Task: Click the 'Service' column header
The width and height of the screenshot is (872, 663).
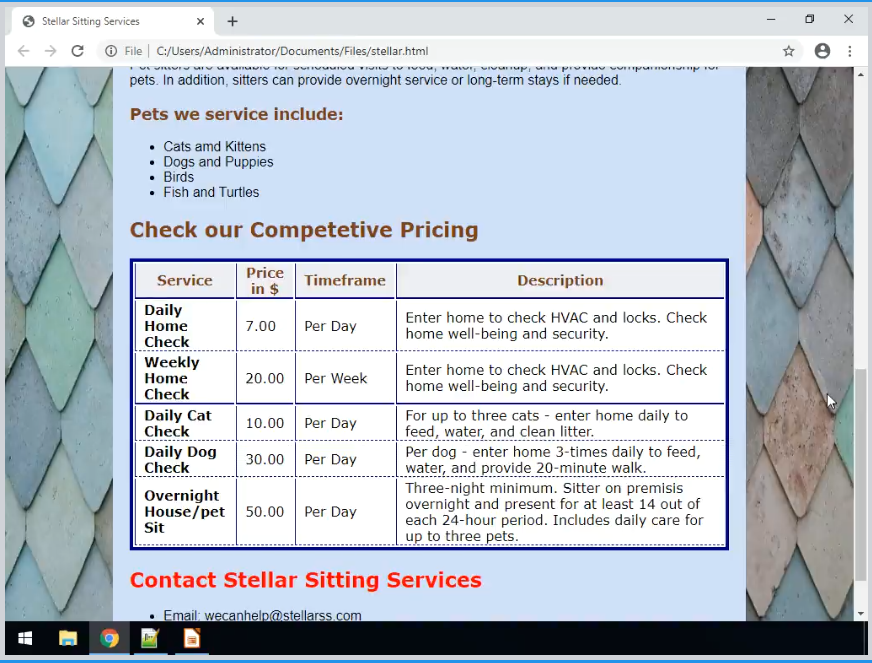Action: point(185,280)
